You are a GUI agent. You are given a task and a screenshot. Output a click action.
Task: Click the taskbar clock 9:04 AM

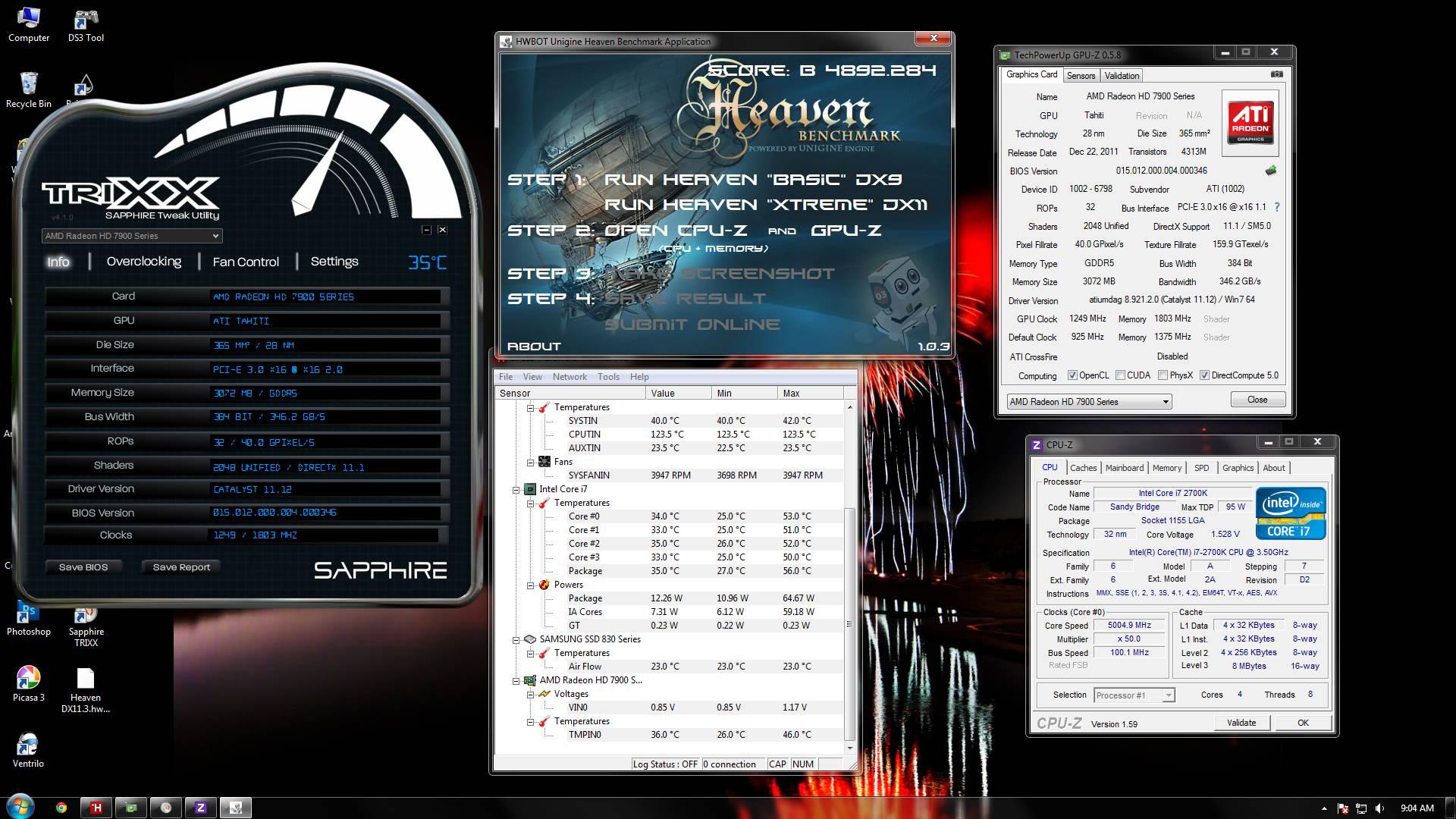1417,808
